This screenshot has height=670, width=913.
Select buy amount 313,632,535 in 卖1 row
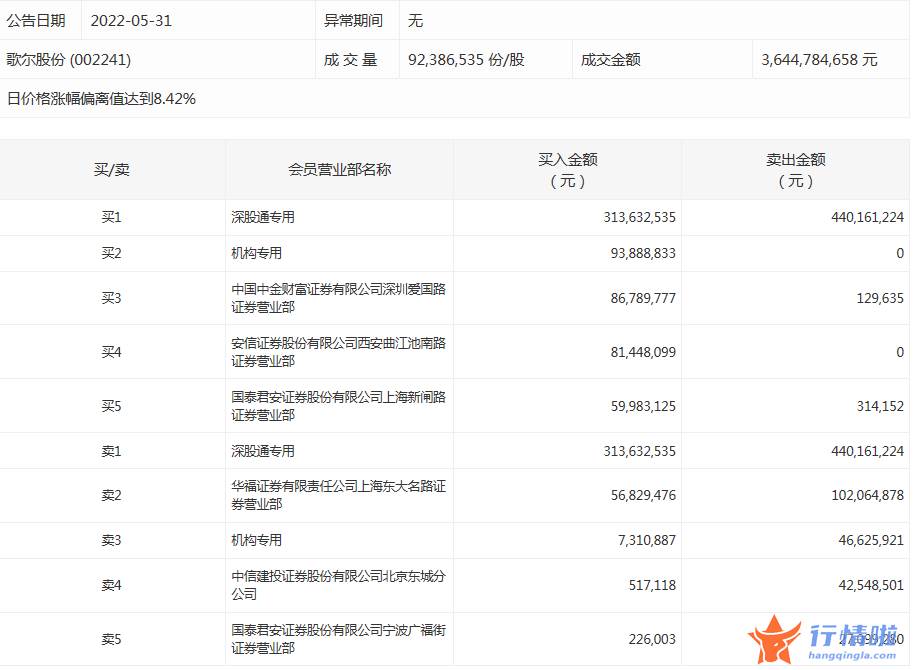(639, 451)
